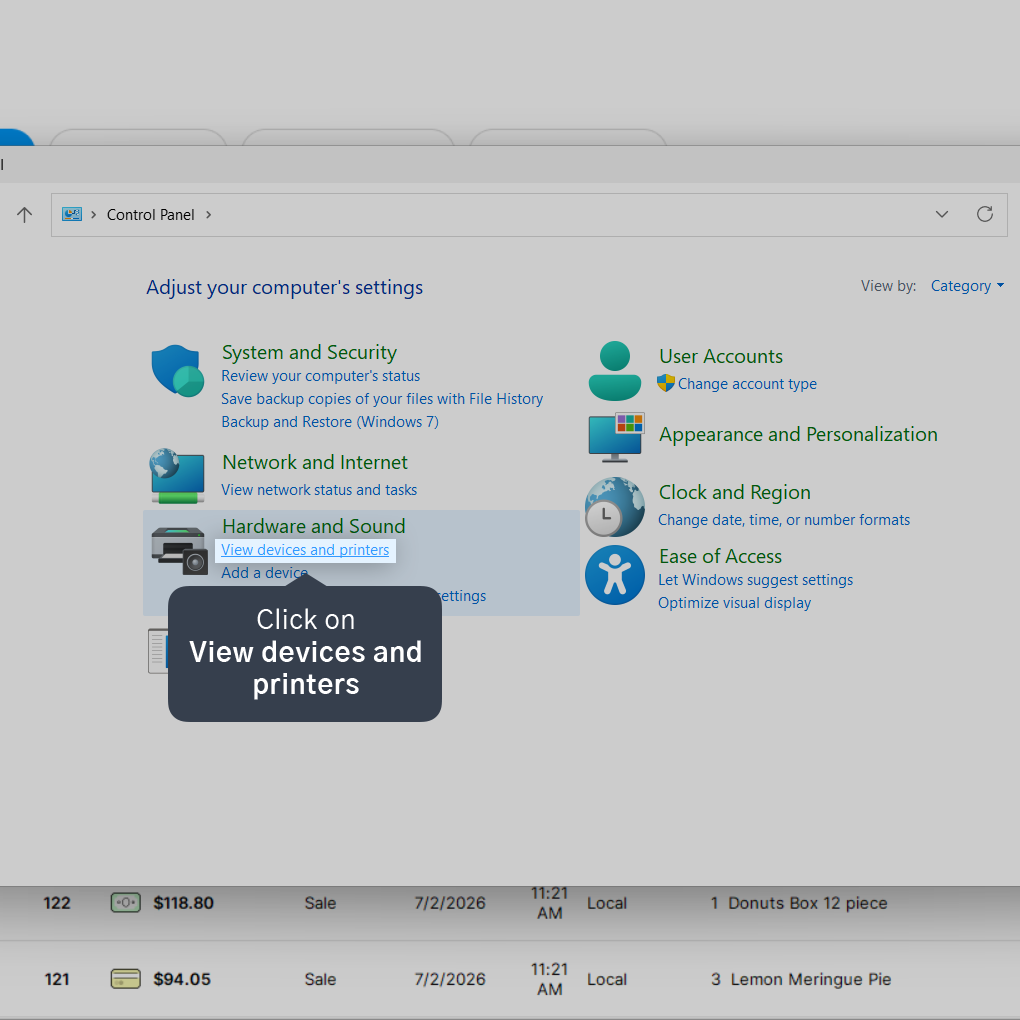The height and width of the screenshot is (1020, 1020).
Task: Open Review your computer's status
Action: point(320,376)
